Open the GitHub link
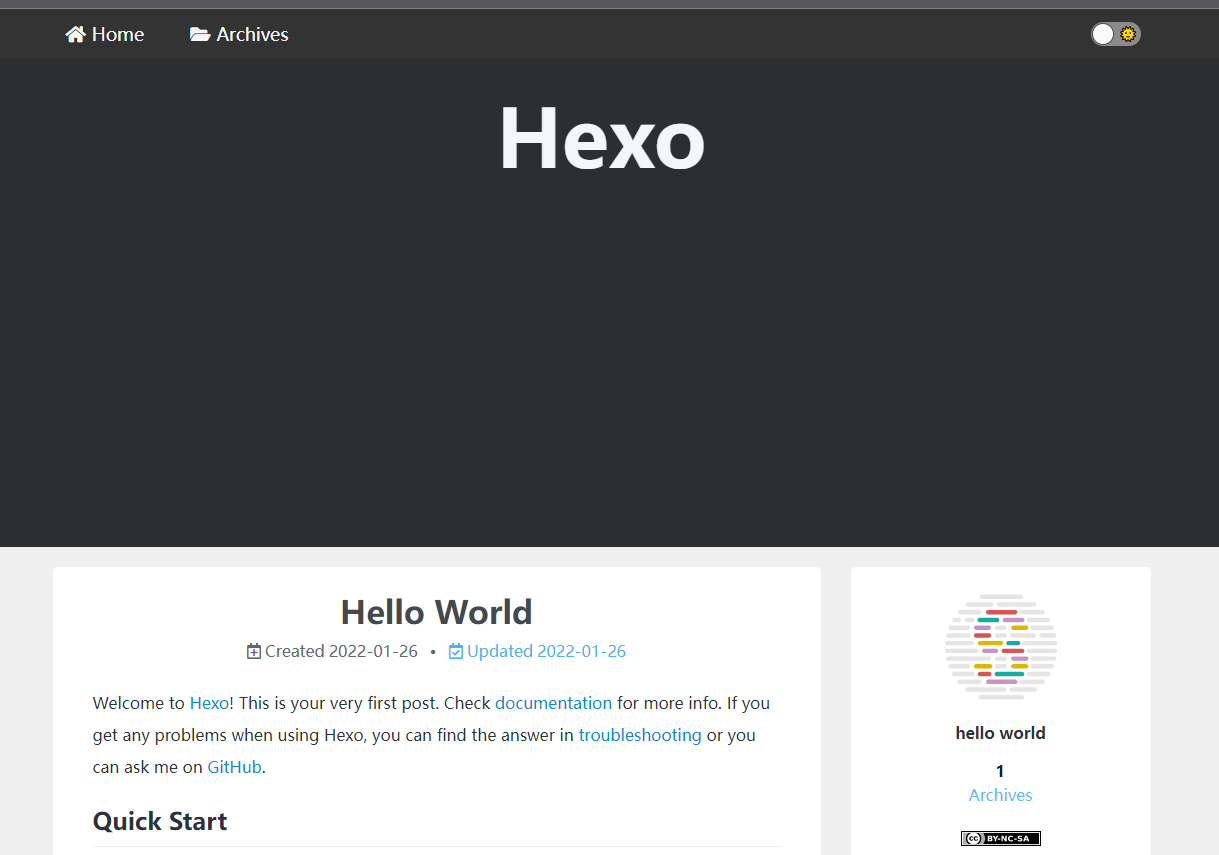The image size is (1219, 855). tap(235, 767)
